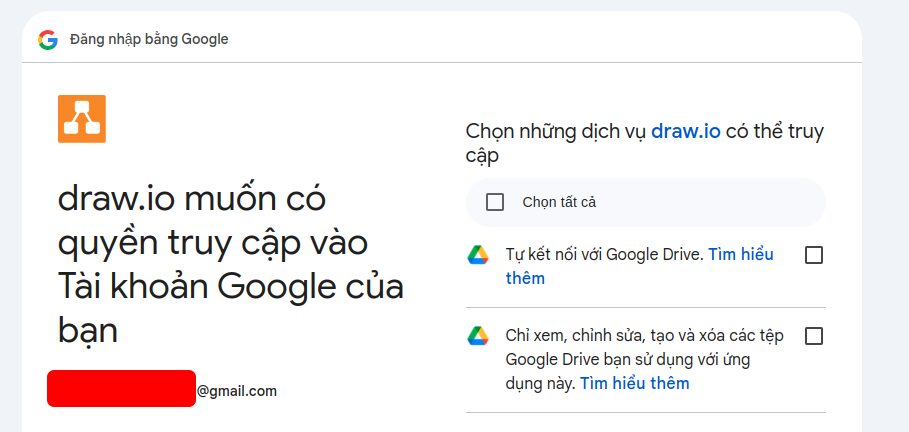Open the blue draw.io link in the services heading
The height and width of the screenshot is (432, 909).
686,132
